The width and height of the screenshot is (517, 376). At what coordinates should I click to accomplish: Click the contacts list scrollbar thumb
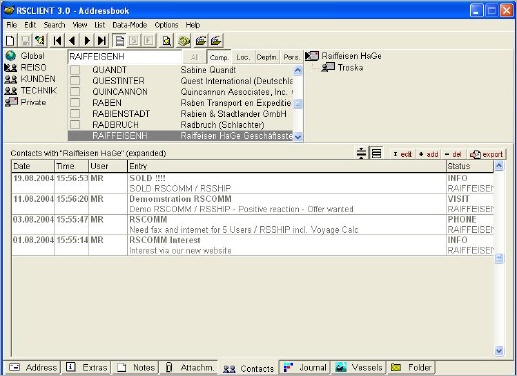pyautogui.click(x=499, y=258)
